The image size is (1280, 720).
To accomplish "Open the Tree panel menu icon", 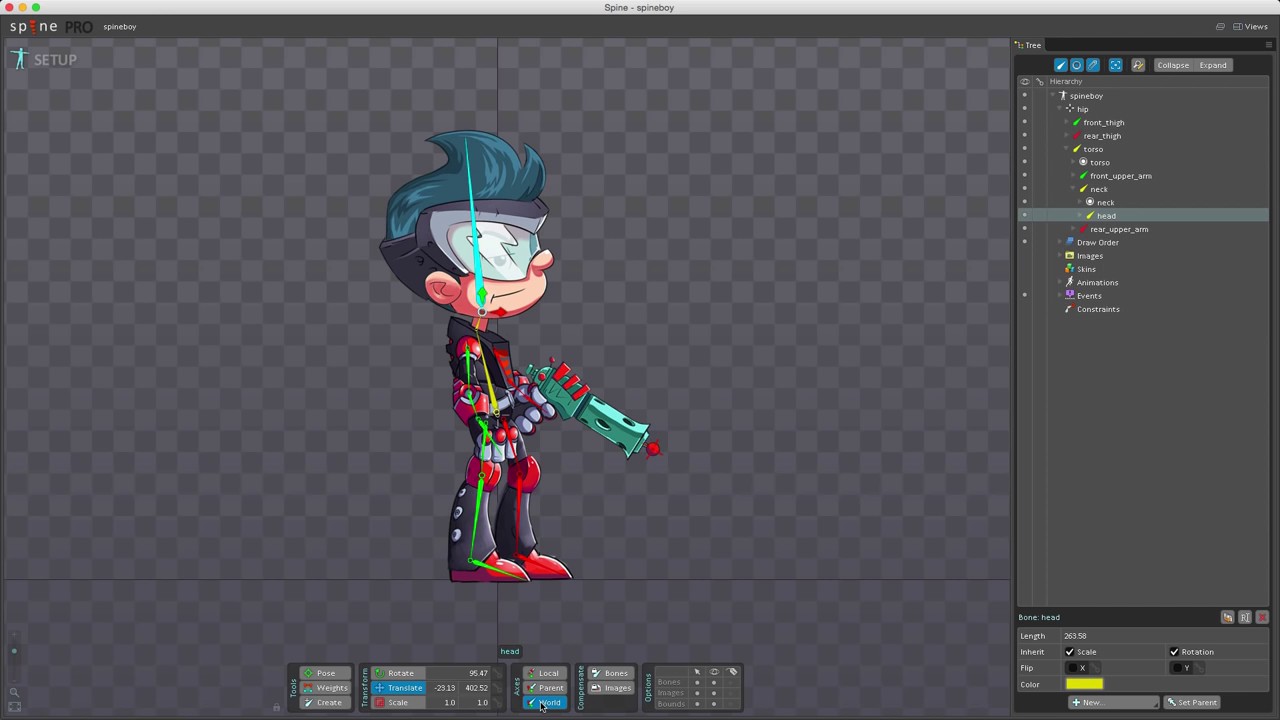I will tap(1269, 45).
